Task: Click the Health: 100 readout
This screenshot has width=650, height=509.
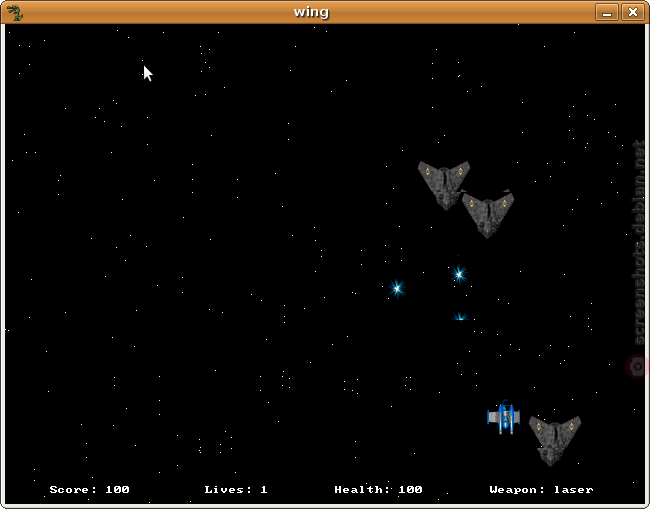Action: click(x=378, y=490)
